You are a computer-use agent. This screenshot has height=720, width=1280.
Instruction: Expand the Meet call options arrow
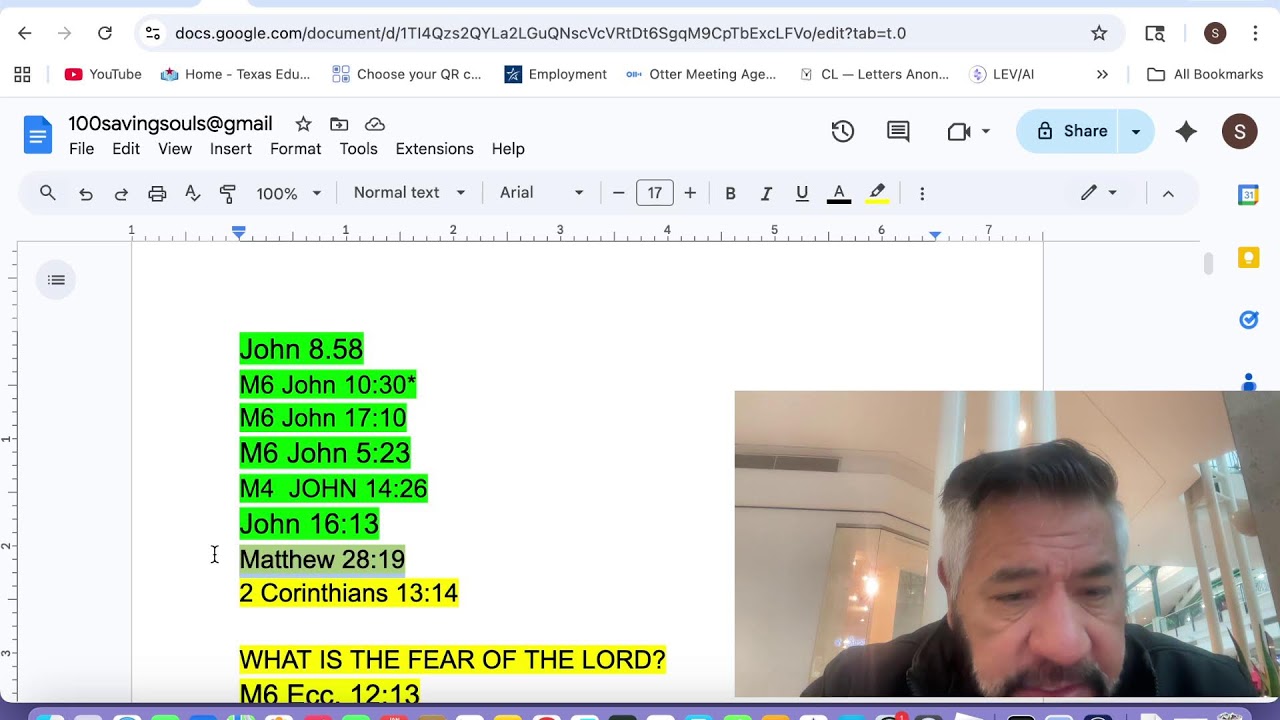(986, 131)
